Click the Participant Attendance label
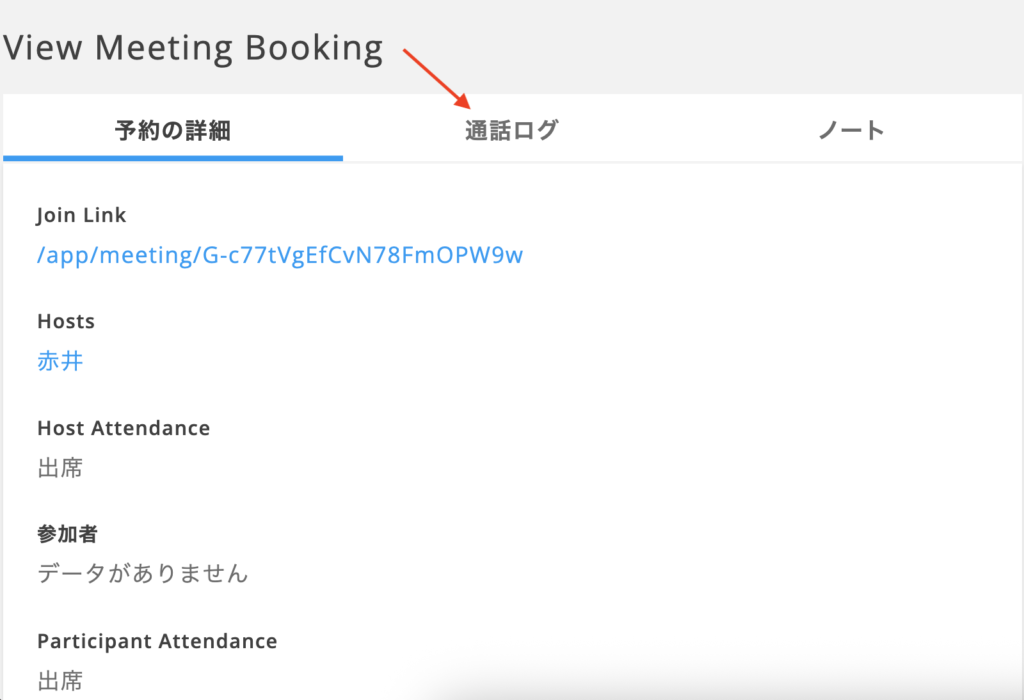 (x=157, y=641)
